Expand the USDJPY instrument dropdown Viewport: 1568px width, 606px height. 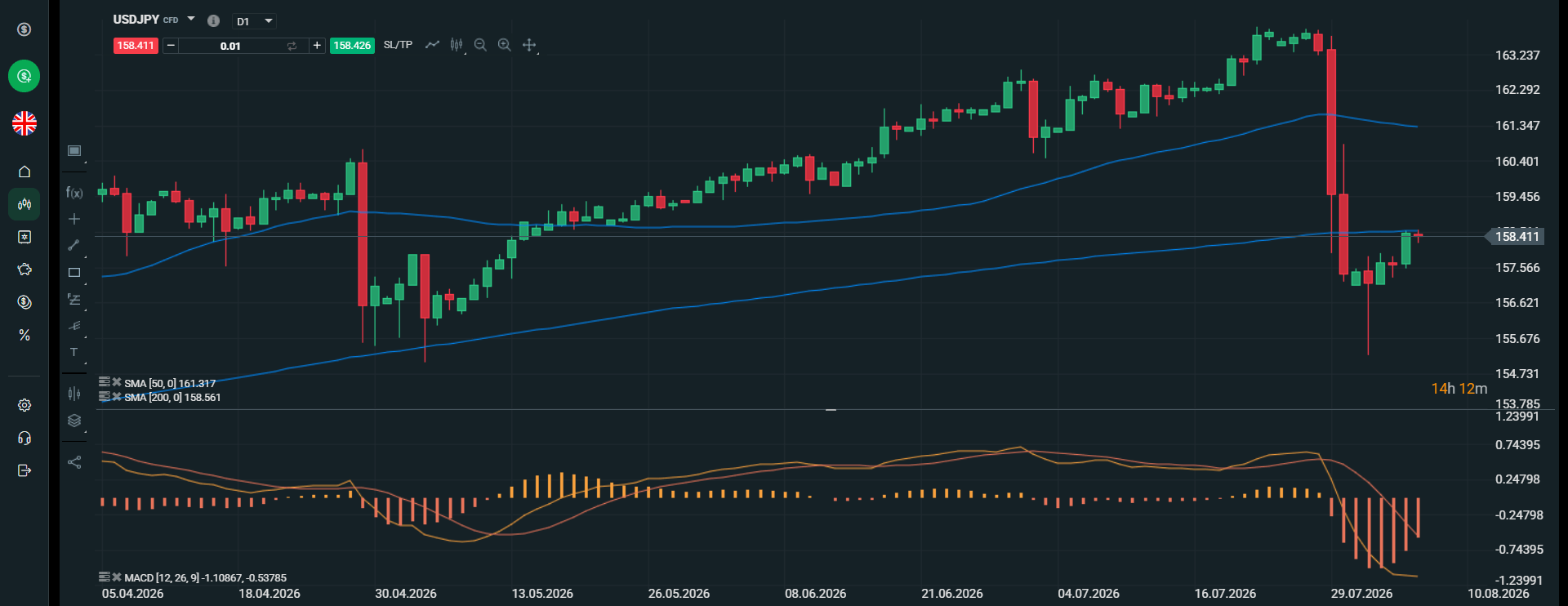[191, 19]
